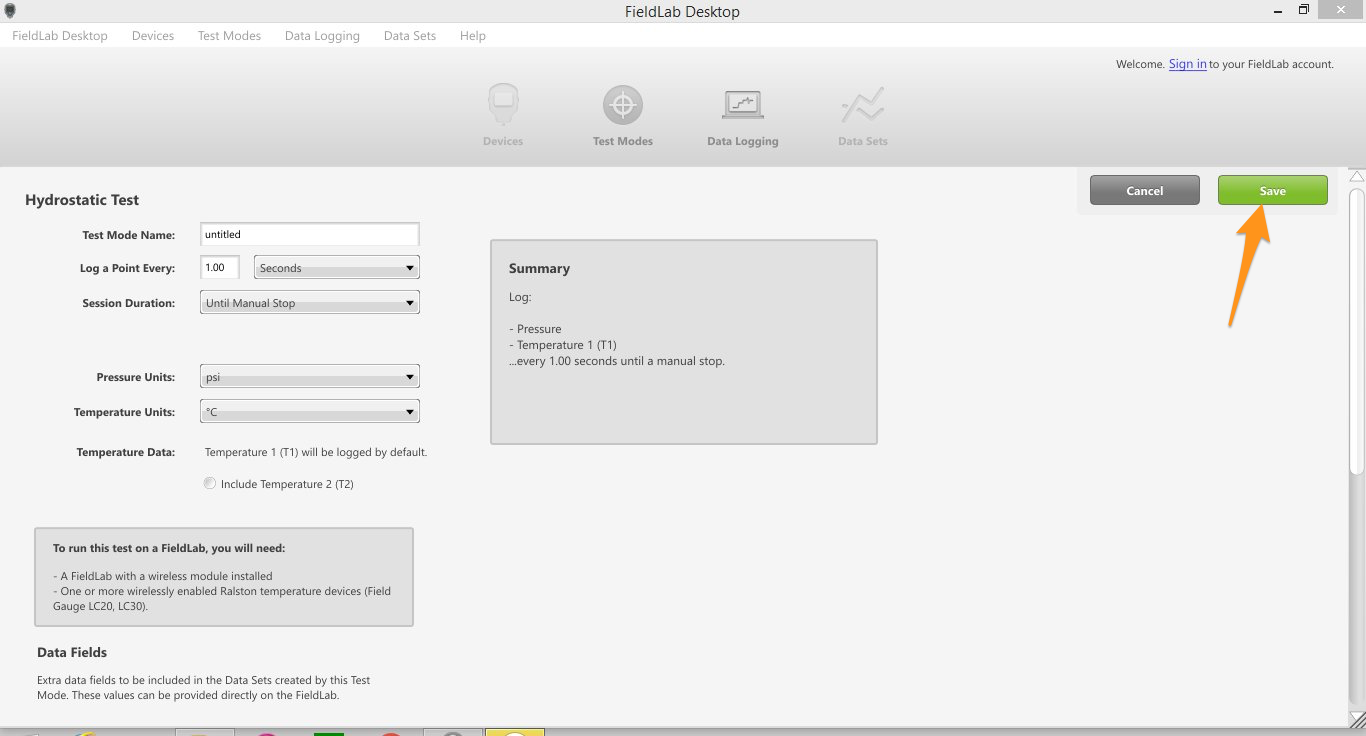Open the Help menu
Image resolution: width=1366 pixels, height=736 pixels.
click(473, 36)
